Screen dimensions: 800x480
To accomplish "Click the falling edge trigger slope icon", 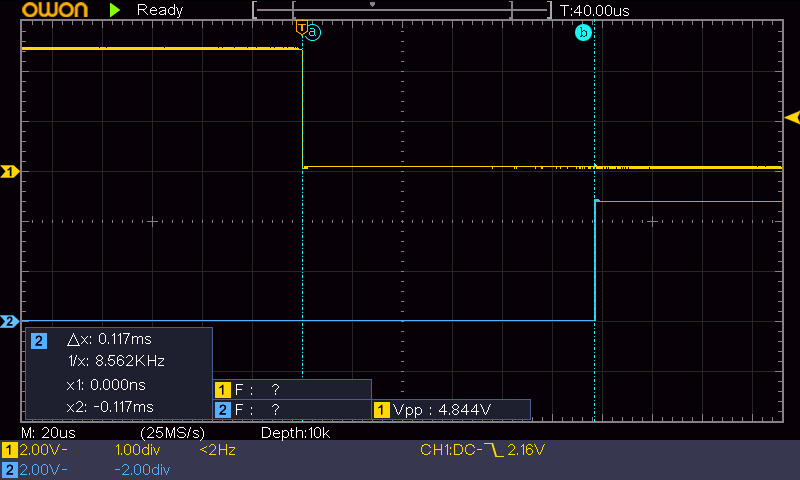I will coord(493,450).
